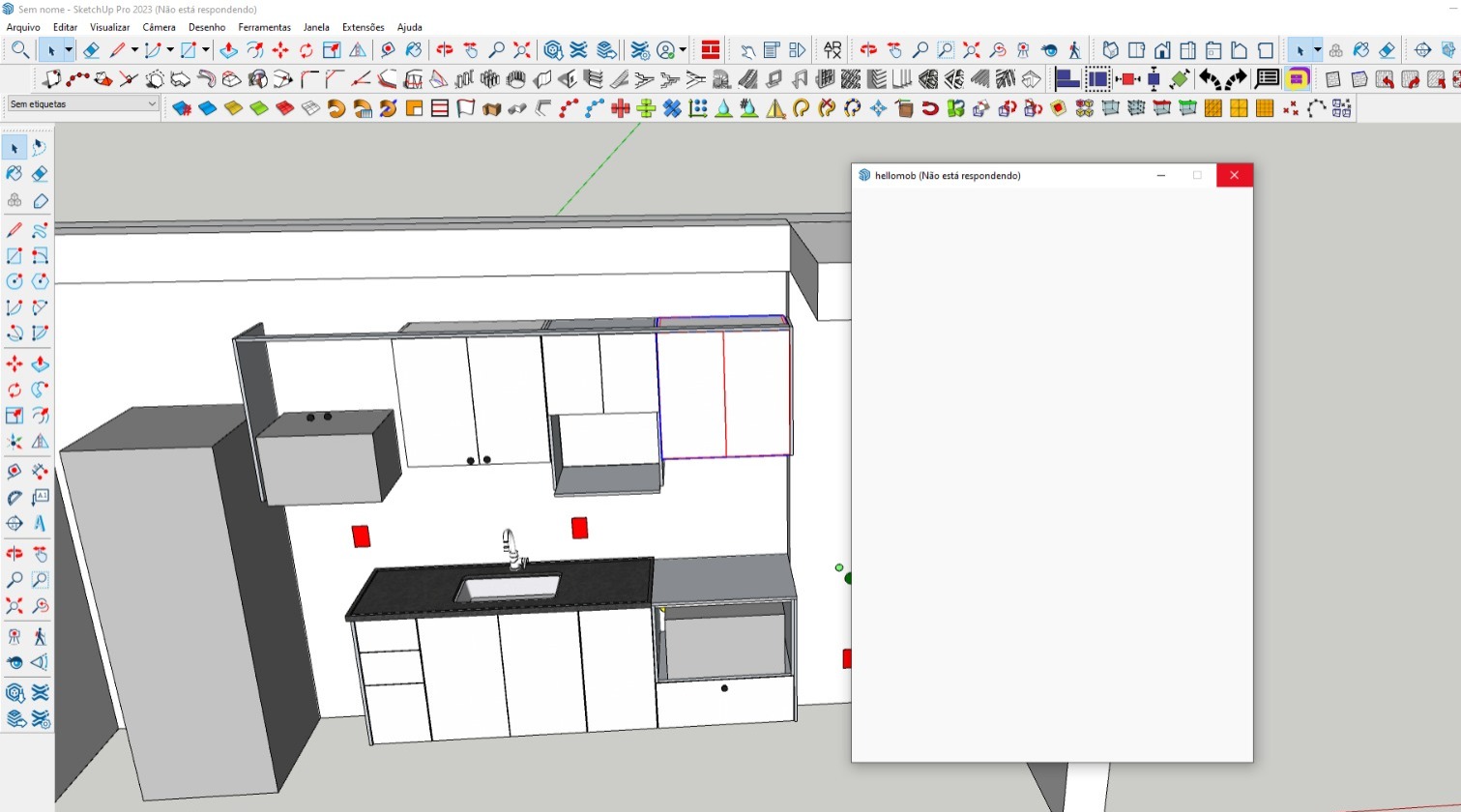The image size is (1461, 812).
Task: Select the Text label tool
Action: pyautogui.click(x=40, y=497)
